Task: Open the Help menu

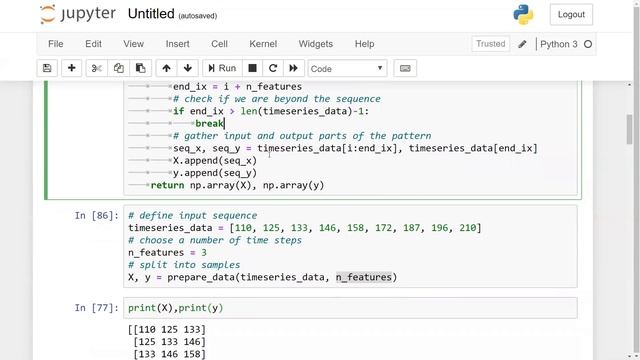Action: point(364,44)
